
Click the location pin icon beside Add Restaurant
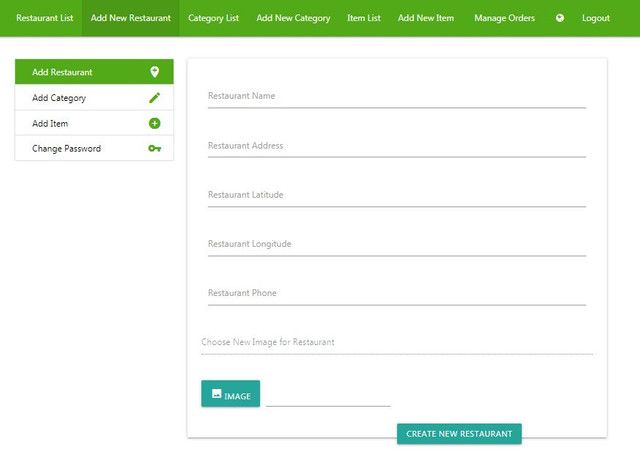tap(155, 72)
